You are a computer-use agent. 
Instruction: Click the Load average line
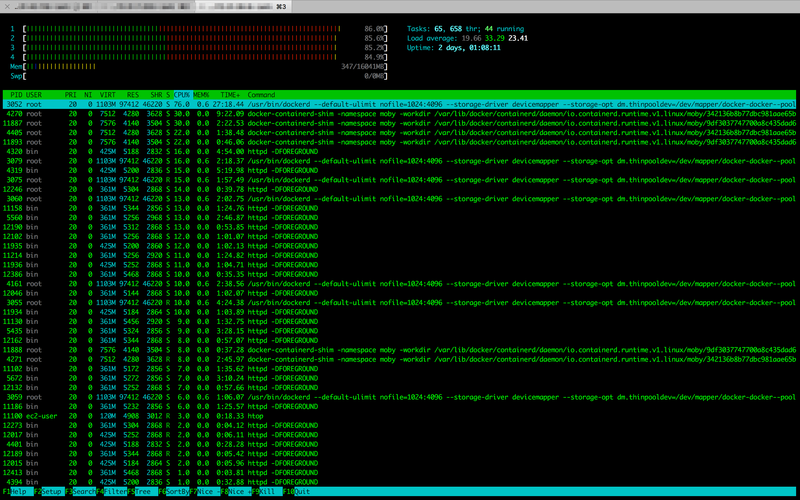(467, 38)
